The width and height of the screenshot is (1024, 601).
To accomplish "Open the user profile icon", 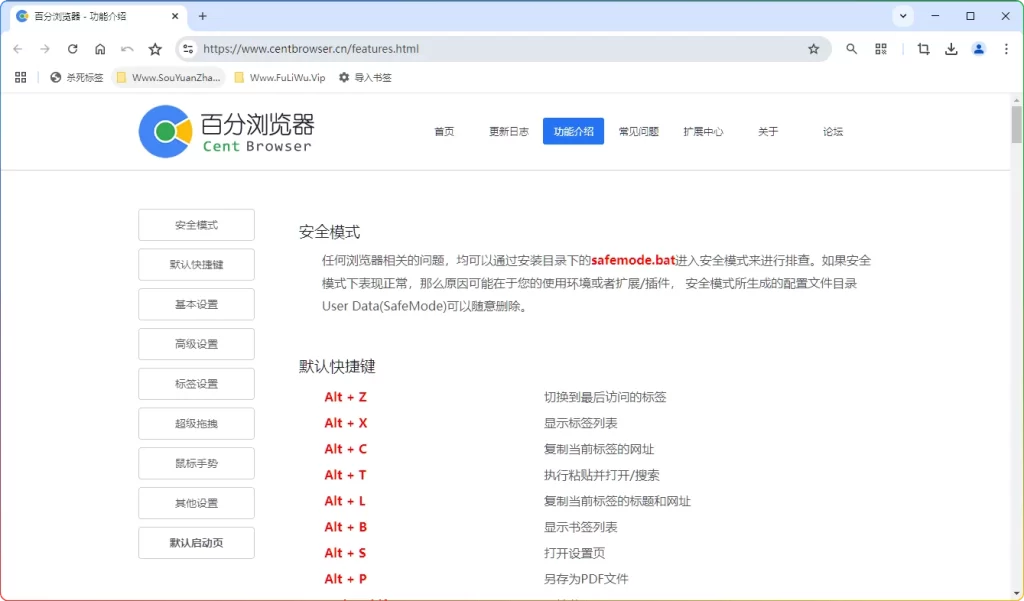I will point(978,49).
